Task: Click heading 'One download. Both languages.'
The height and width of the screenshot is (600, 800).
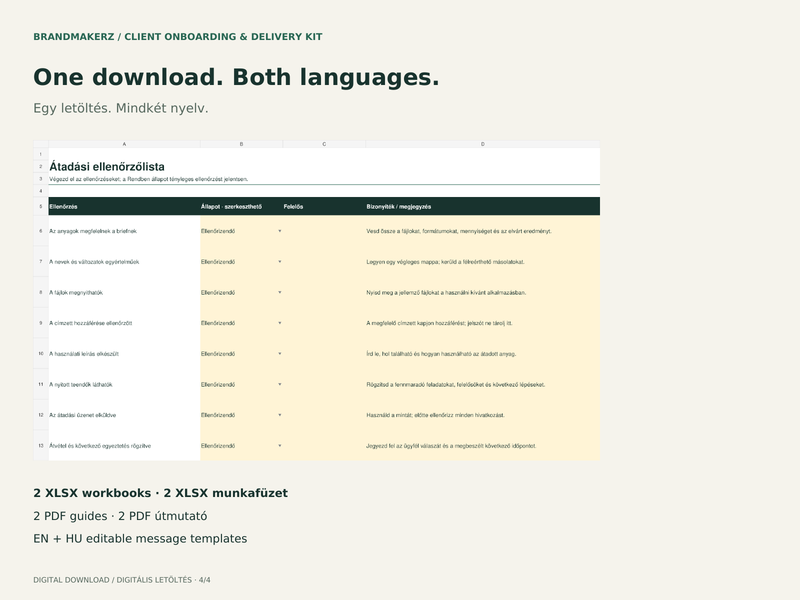Action: tap(236, 78)
